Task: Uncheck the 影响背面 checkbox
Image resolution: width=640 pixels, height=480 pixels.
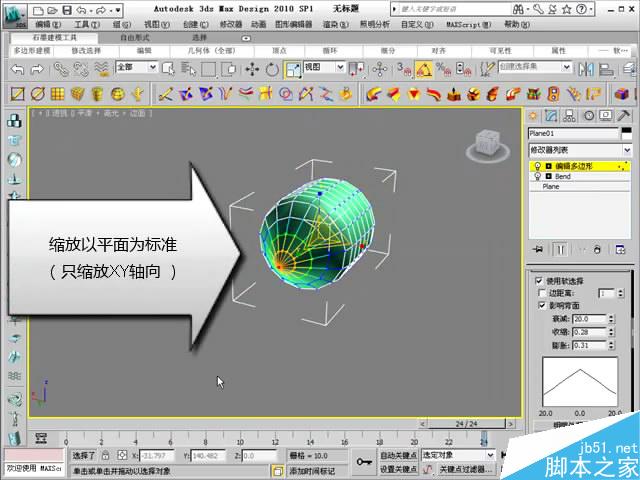Action: click(x=541, y=304)
